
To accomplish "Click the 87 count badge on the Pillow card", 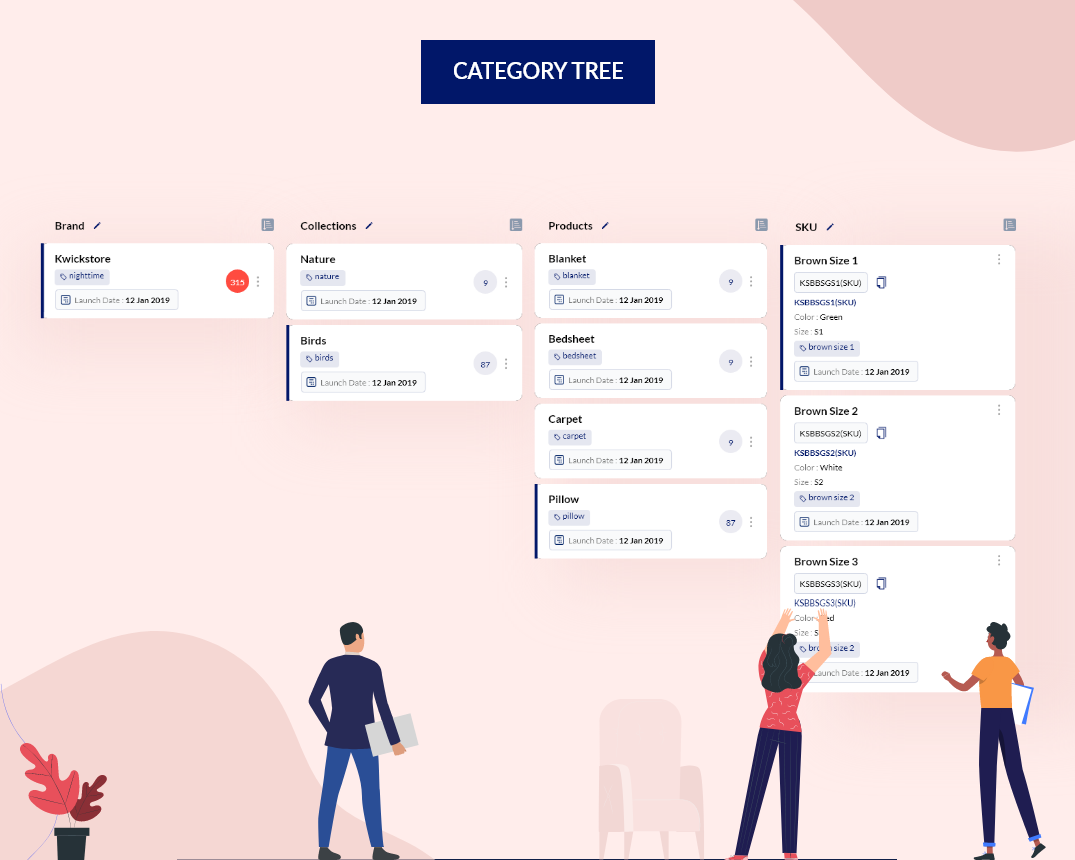I will click(x=730, y=521).
